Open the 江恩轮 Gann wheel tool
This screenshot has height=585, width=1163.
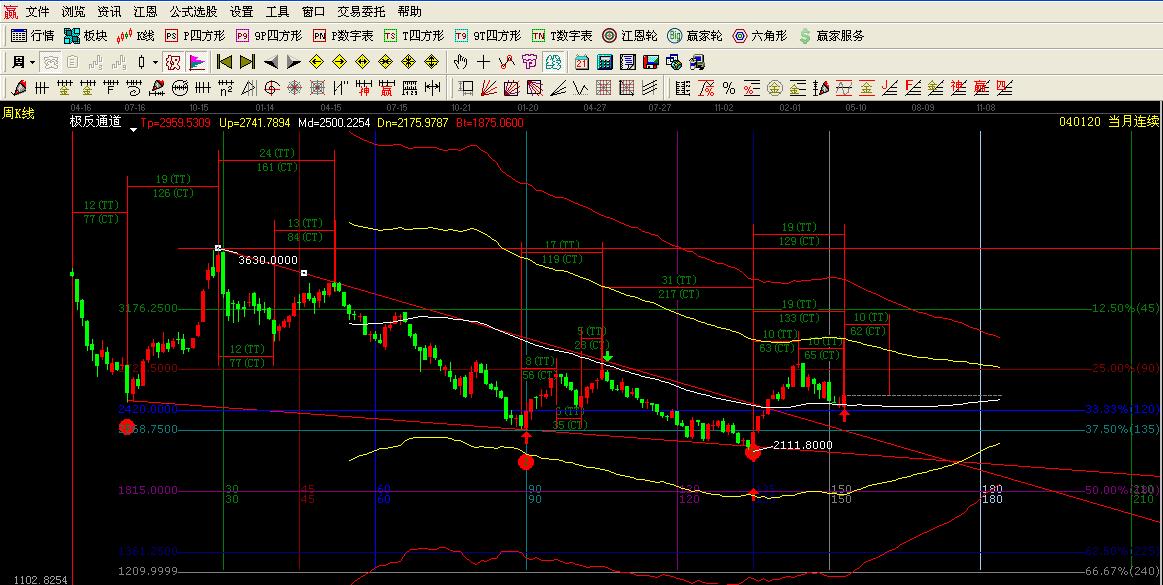point(628,36)
